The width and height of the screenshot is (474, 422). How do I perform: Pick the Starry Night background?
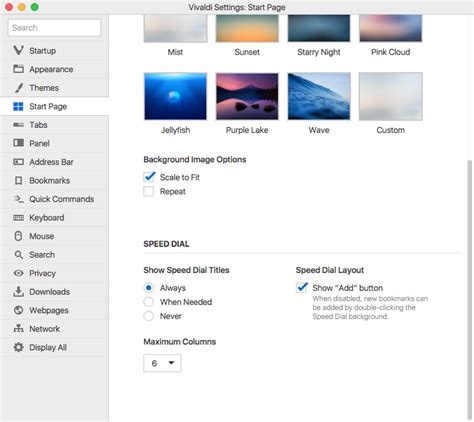(x=319, y=28)
